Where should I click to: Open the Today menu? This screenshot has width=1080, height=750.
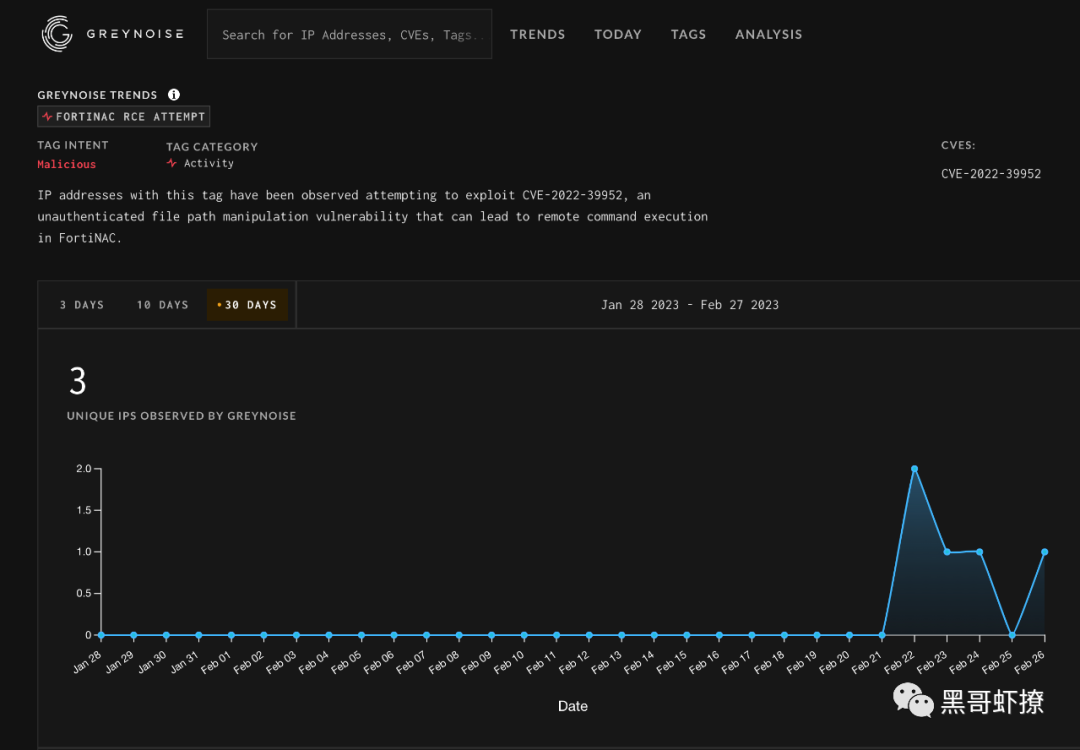[618, 34]
